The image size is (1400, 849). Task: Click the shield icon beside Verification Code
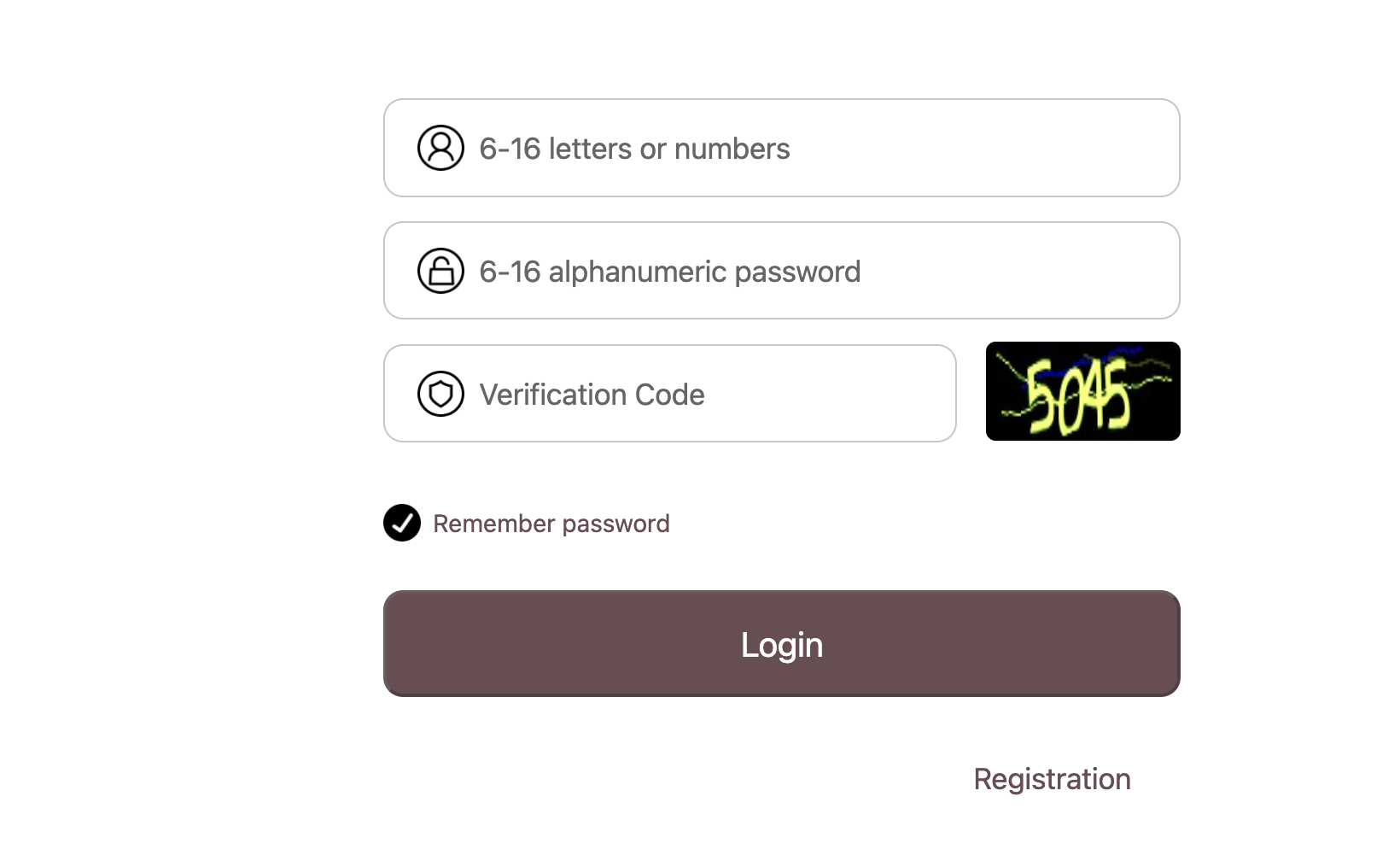[440, 394]
